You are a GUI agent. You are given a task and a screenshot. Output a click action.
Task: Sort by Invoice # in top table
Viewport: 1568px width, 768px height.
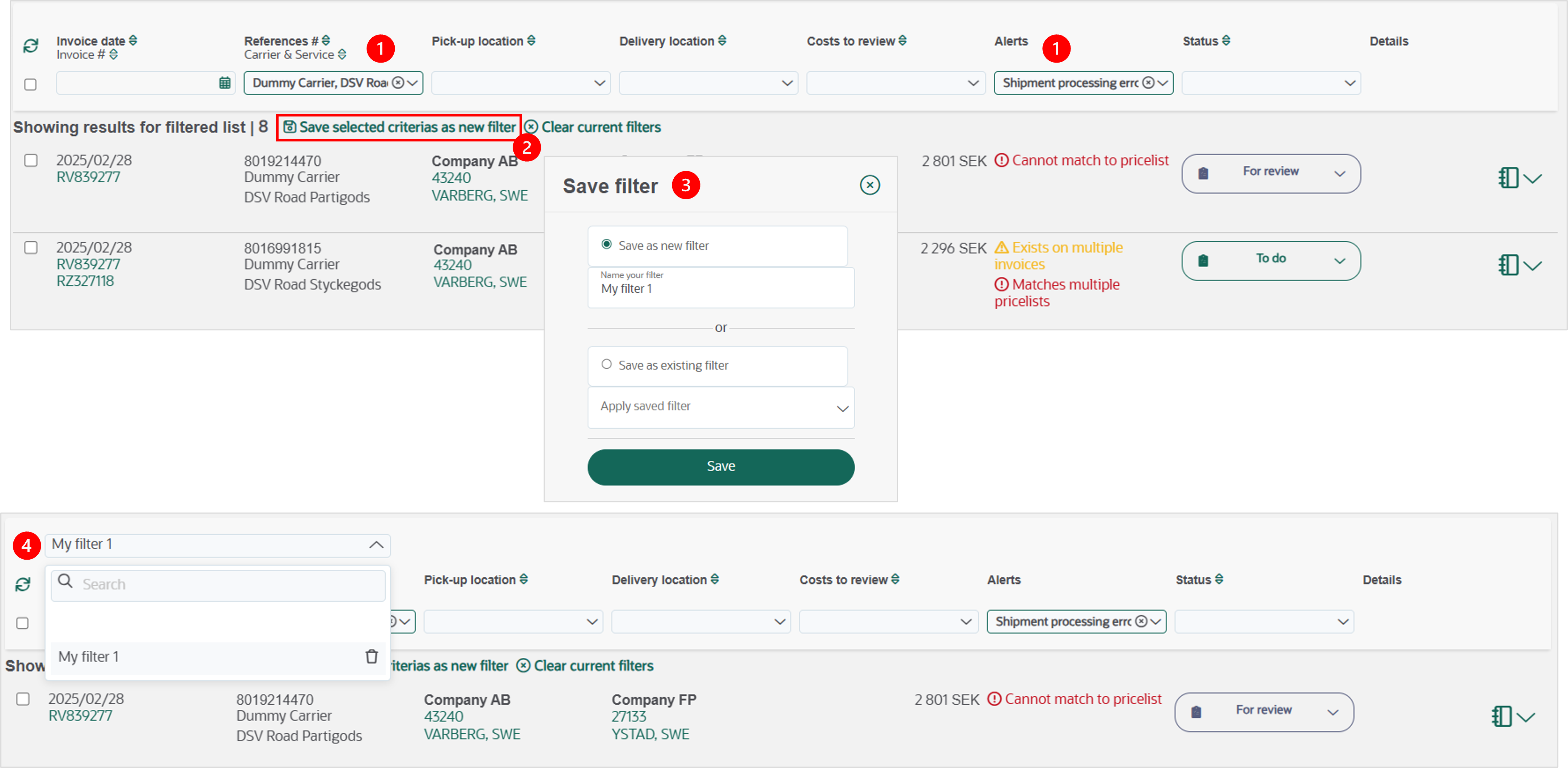[x=113, y=55]
